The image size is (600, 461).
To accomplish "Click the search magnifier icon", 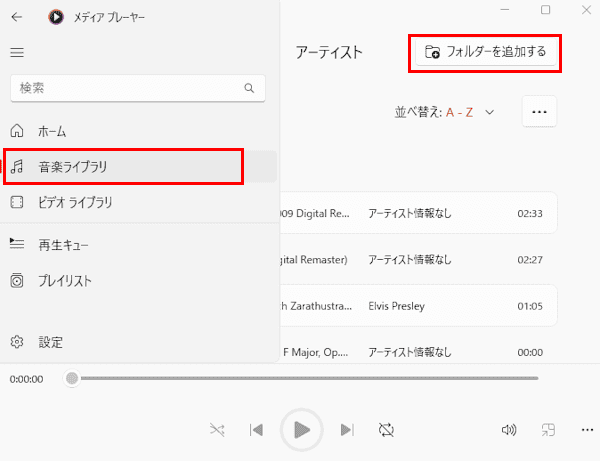I will point(249,88).
